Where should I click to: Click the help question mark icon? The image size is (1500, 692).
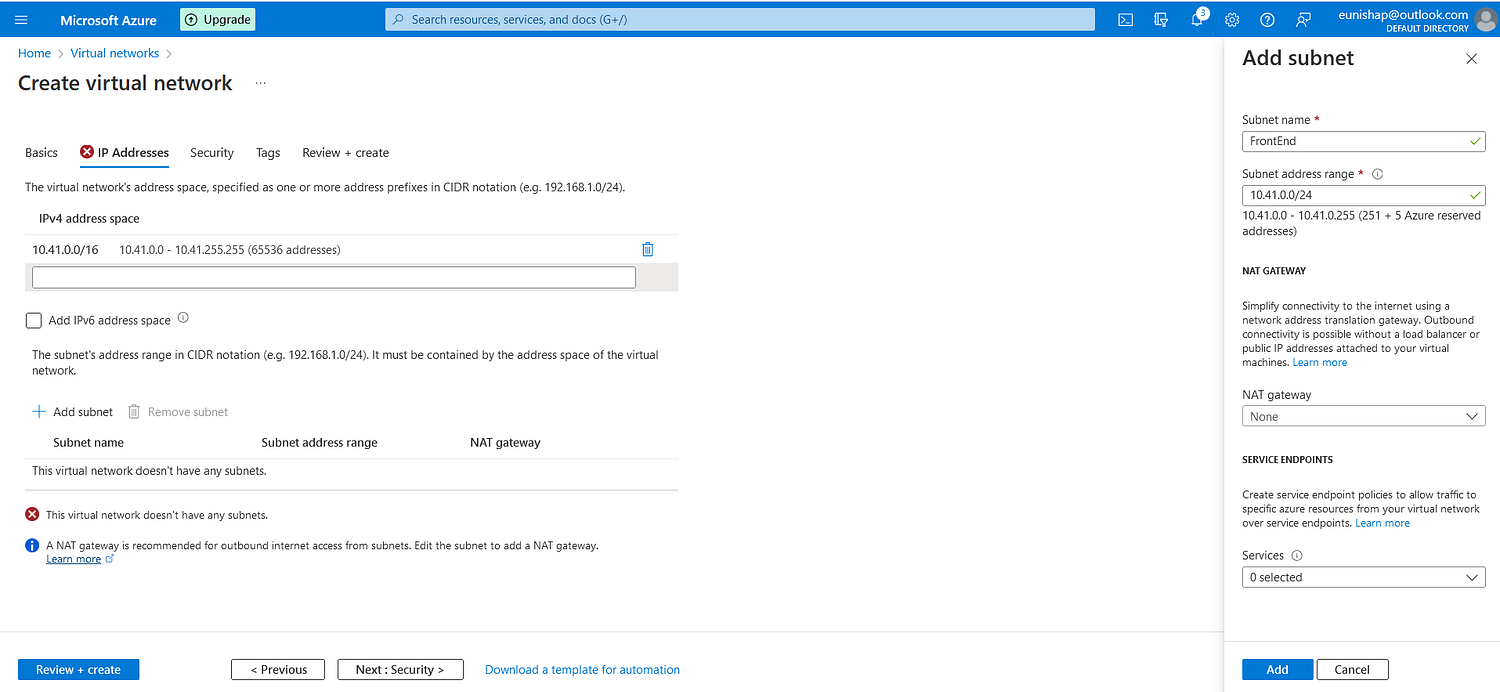coord(1267,20)
